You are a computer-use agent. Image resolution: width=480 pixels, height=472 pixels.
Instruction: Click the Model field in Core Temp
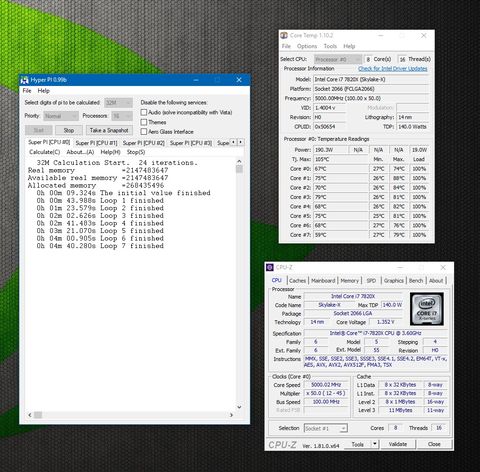(371, 79)
